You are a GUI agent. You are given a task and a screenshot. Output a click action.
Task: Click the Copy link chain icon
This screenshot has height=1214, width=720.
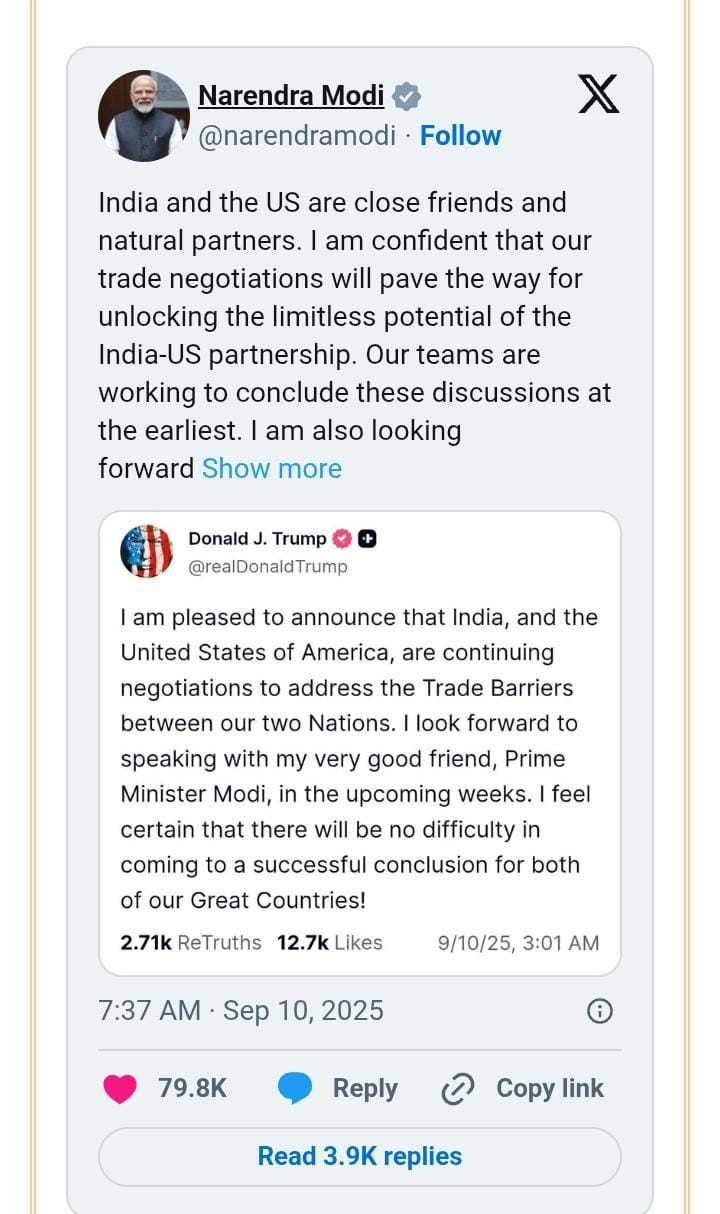[457, 1088]
